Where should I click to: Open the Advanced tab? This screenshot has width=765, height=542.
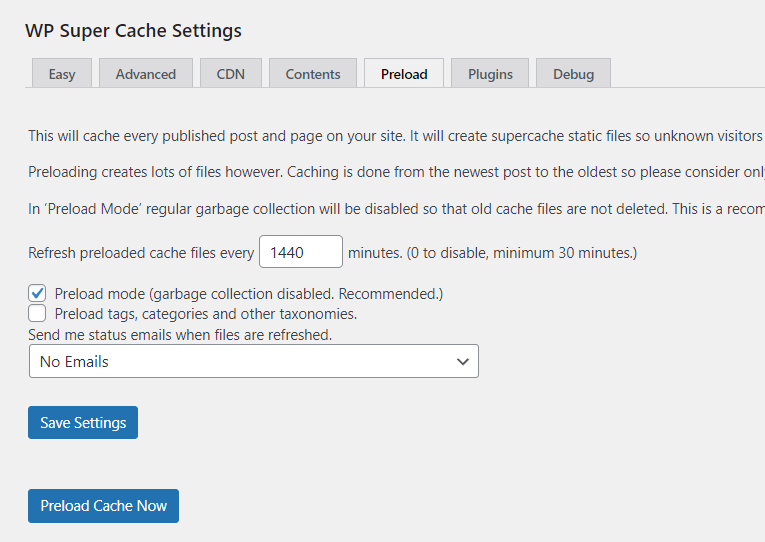[x=146, y=74]
